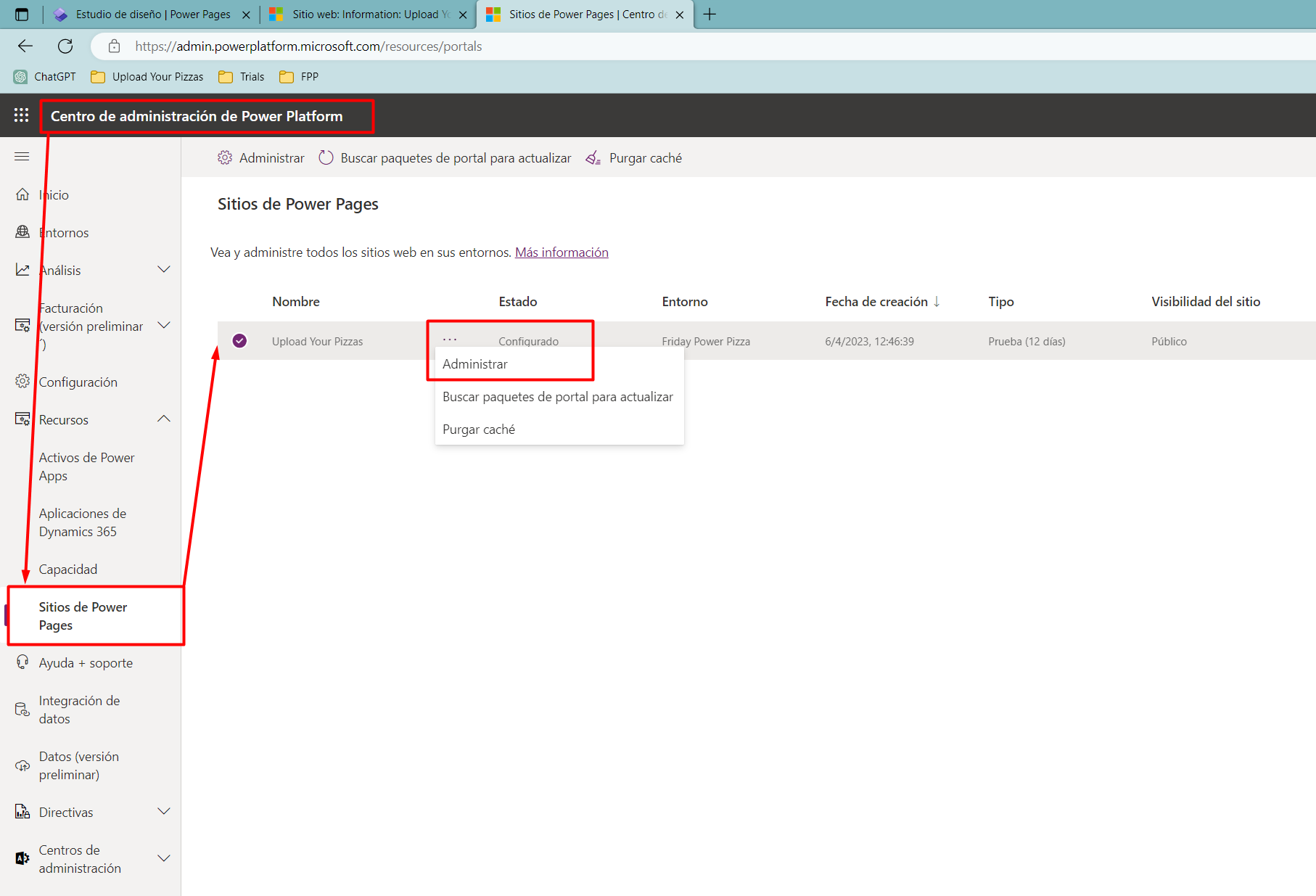
Task: Click the site lock icon in address bar
Action: click(114, 46)
